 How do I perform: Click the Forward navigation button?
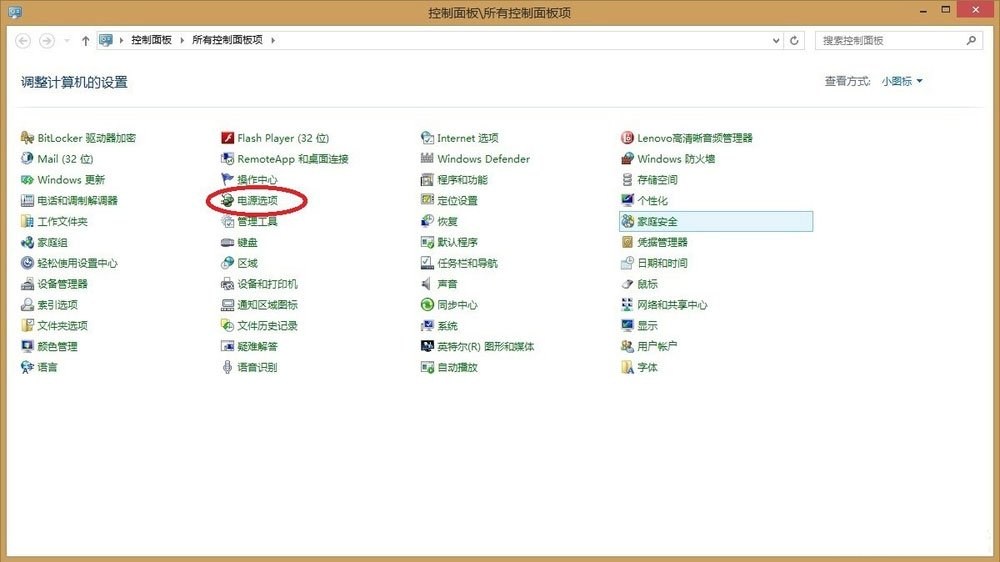click(x=47, y=40)
